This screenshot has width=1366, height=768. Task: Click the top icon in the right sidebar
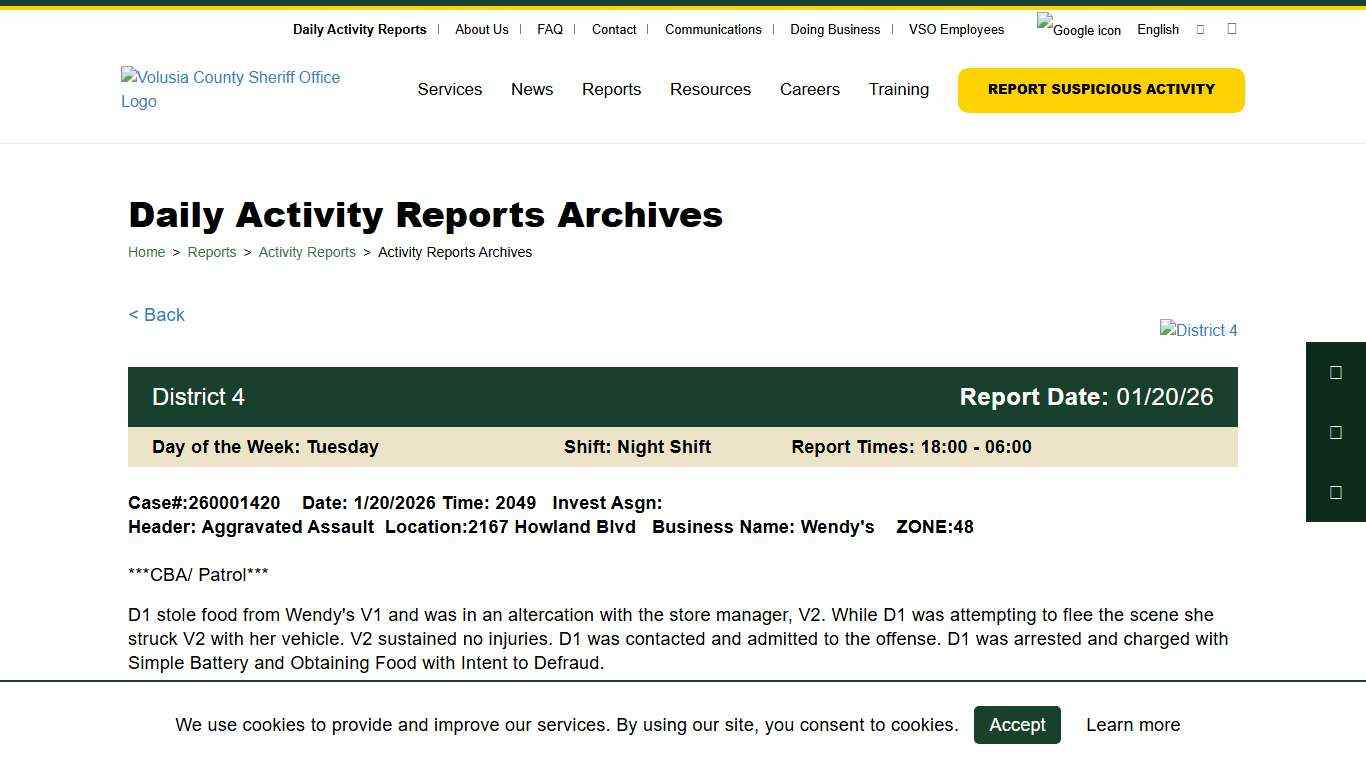pyautogui.click(x=1336, y=372)
